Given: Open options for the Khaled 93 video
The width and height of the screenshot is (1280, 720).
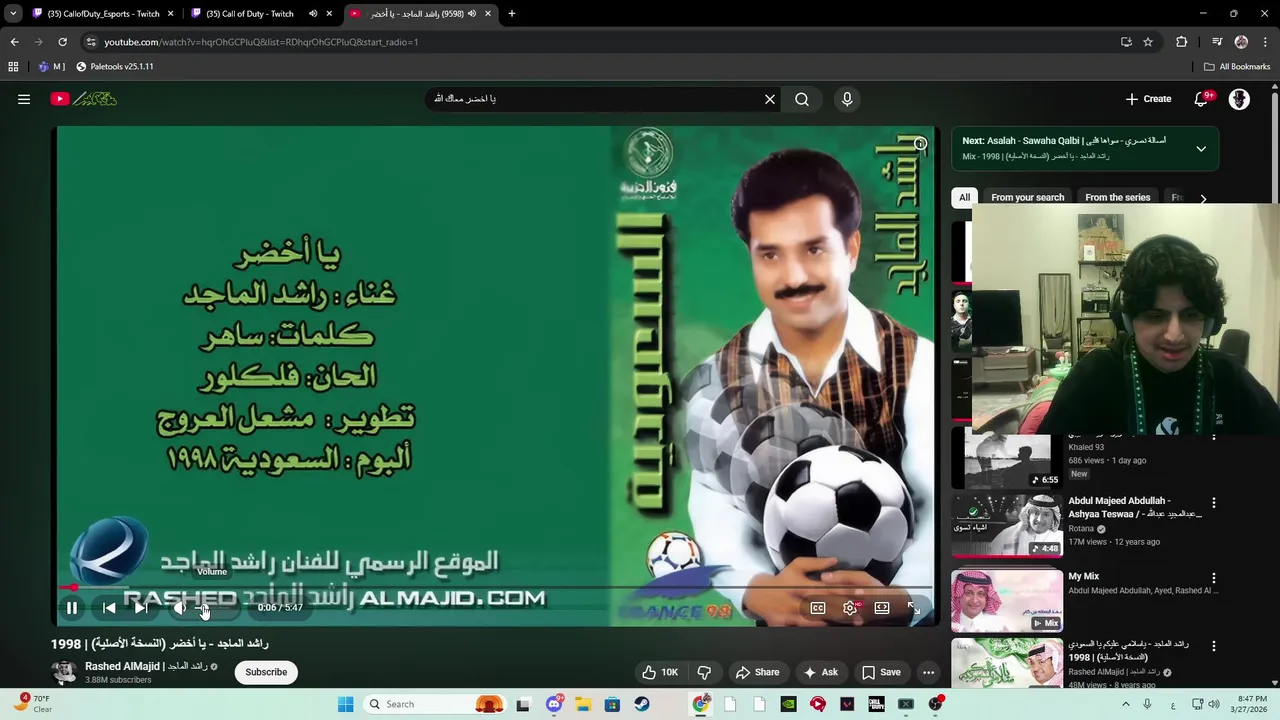Looking at the screenshot, I should [x=1214, y=438].
